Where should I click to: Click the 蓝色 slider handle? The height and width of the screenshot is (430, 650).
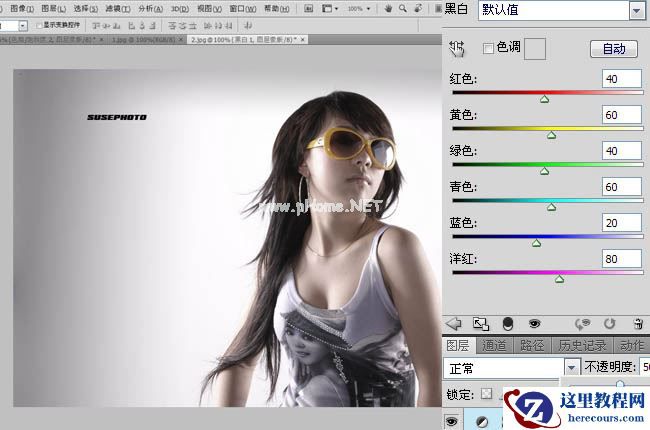pos(536,243)
